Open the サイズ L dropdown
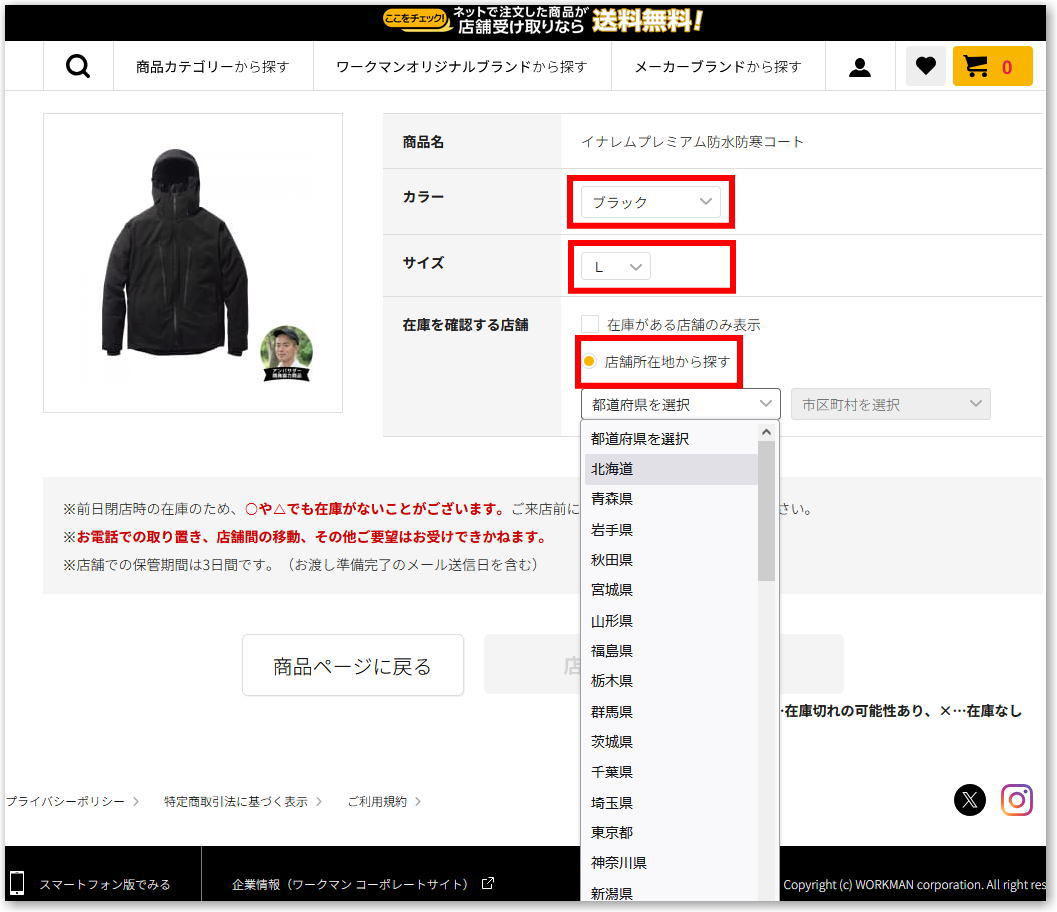Image resolution: width=1057 pixels, height=912 pixels. point(615,266)
